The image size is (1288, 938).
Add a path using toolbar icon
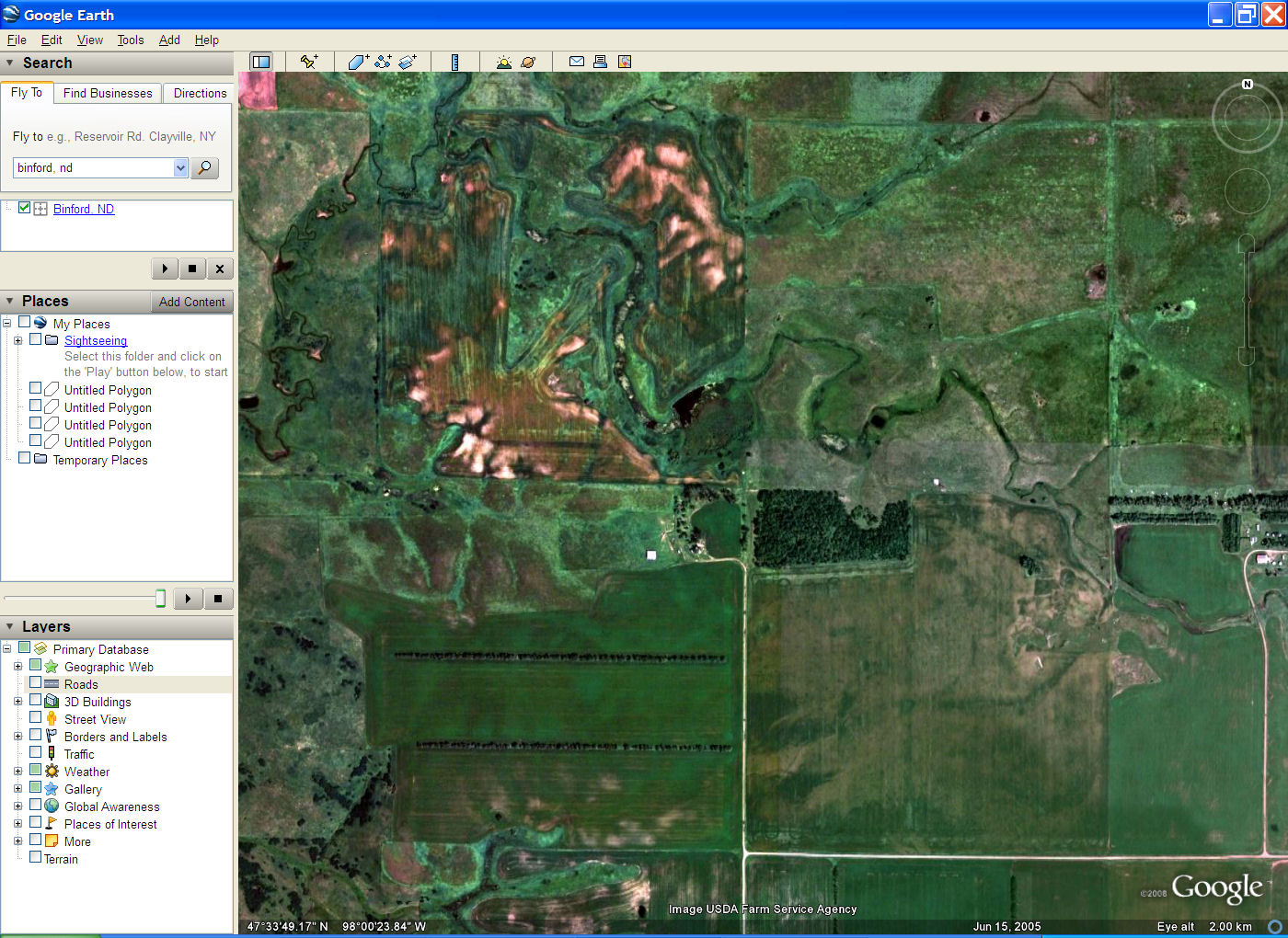pyautogui.click(x=383, y=62)
